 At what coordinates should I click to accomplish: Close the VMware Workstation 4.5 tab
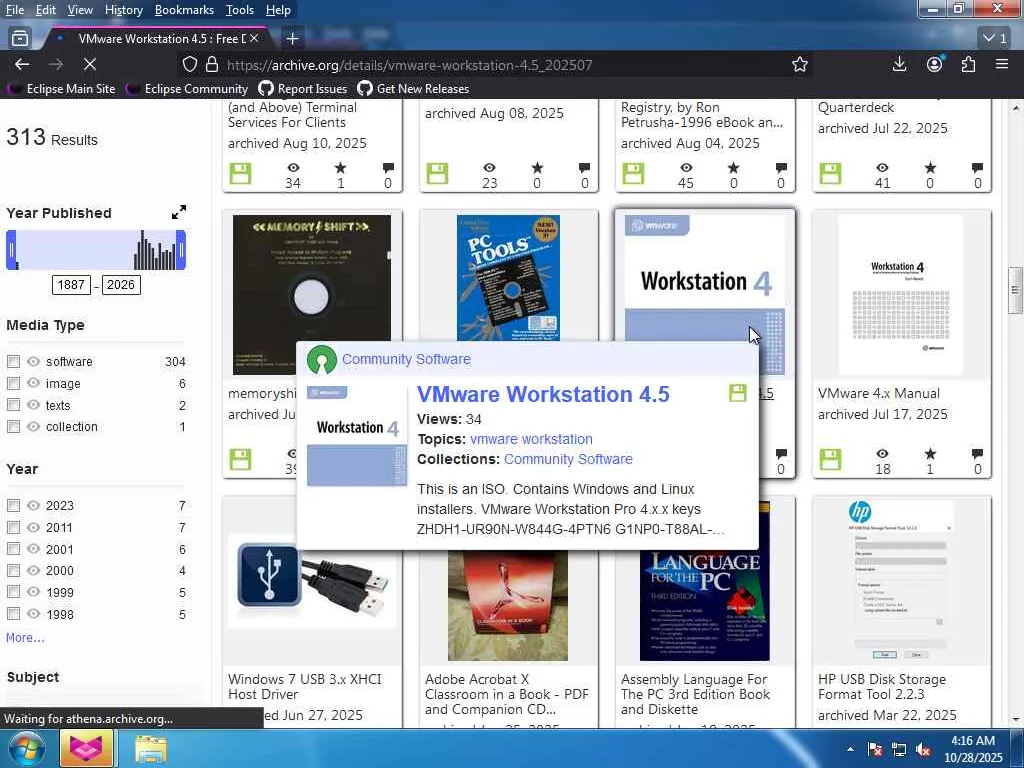pos(254,39)
